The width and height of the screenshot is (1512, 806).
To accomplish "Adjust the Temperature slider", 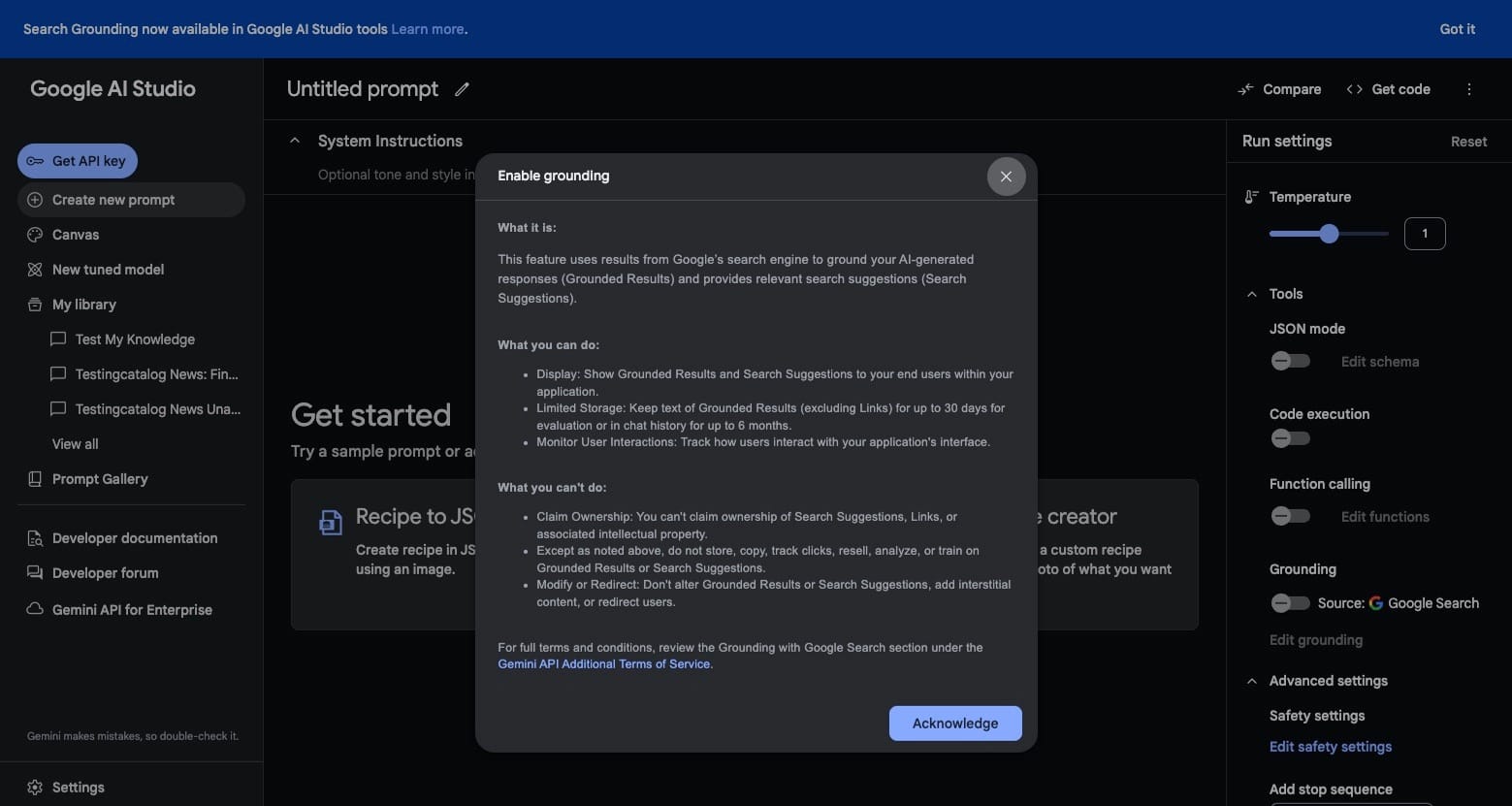I will 1328,233.
